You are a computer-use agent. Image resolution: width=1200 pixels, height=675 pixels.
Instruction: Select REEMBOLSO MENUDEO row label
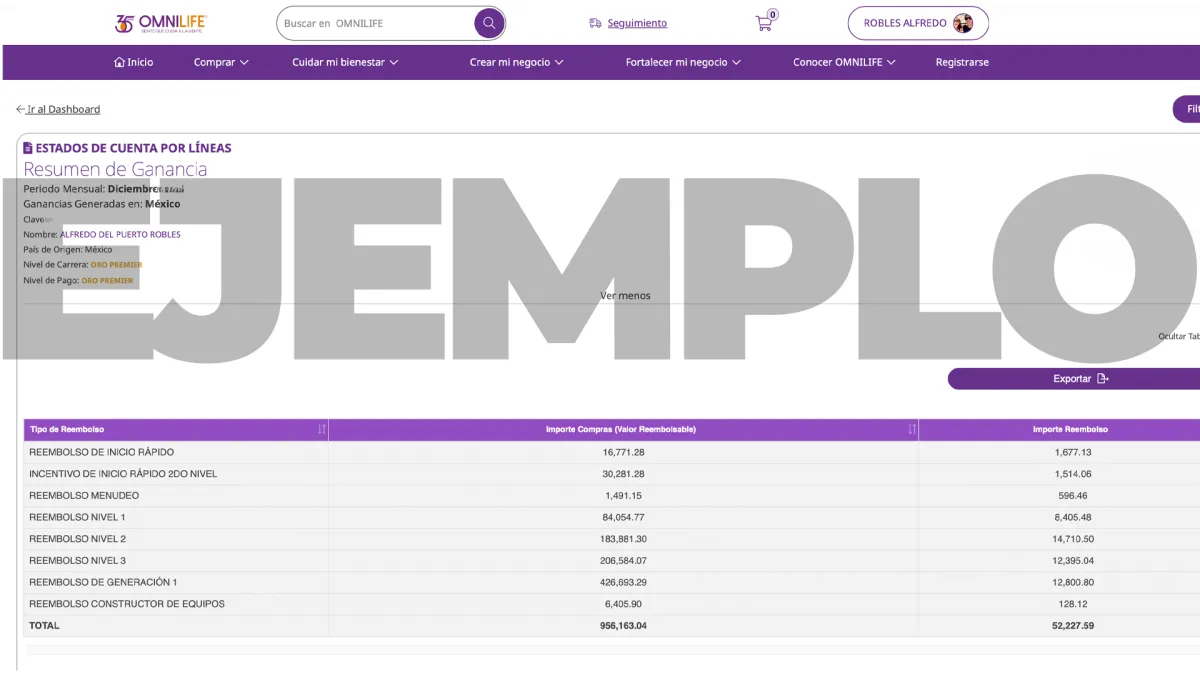[x=84, y=495]
